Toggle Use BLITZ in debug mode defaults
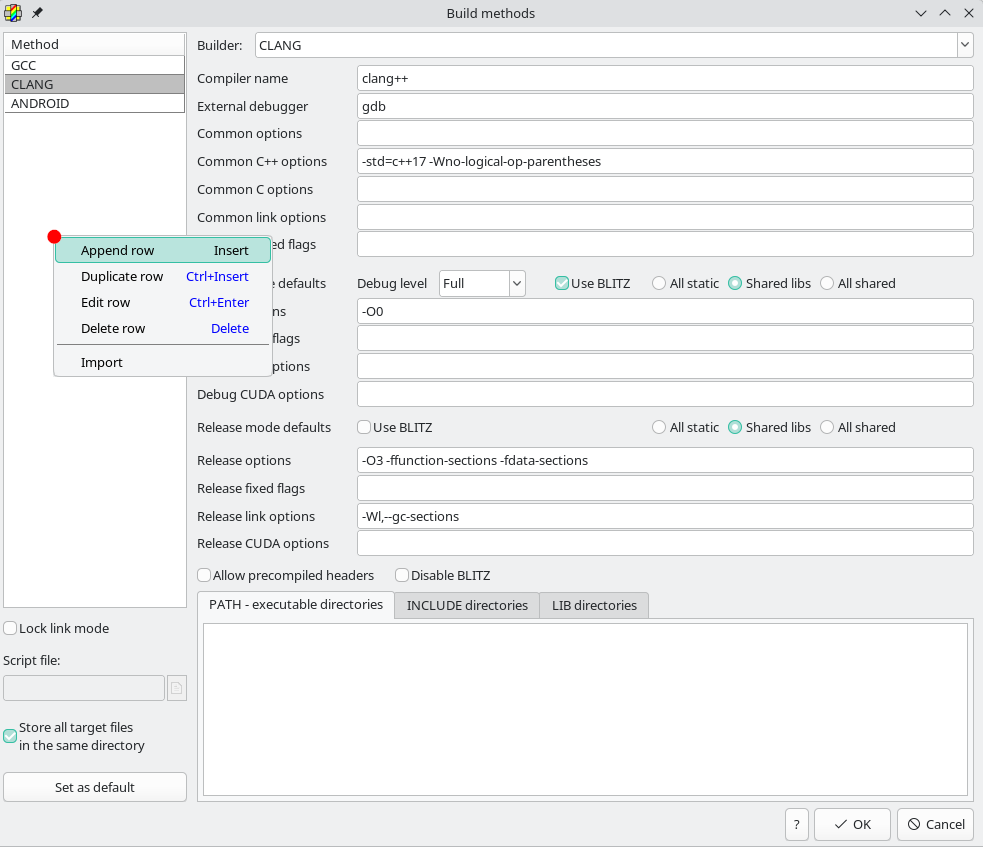 tap(562, 283)
